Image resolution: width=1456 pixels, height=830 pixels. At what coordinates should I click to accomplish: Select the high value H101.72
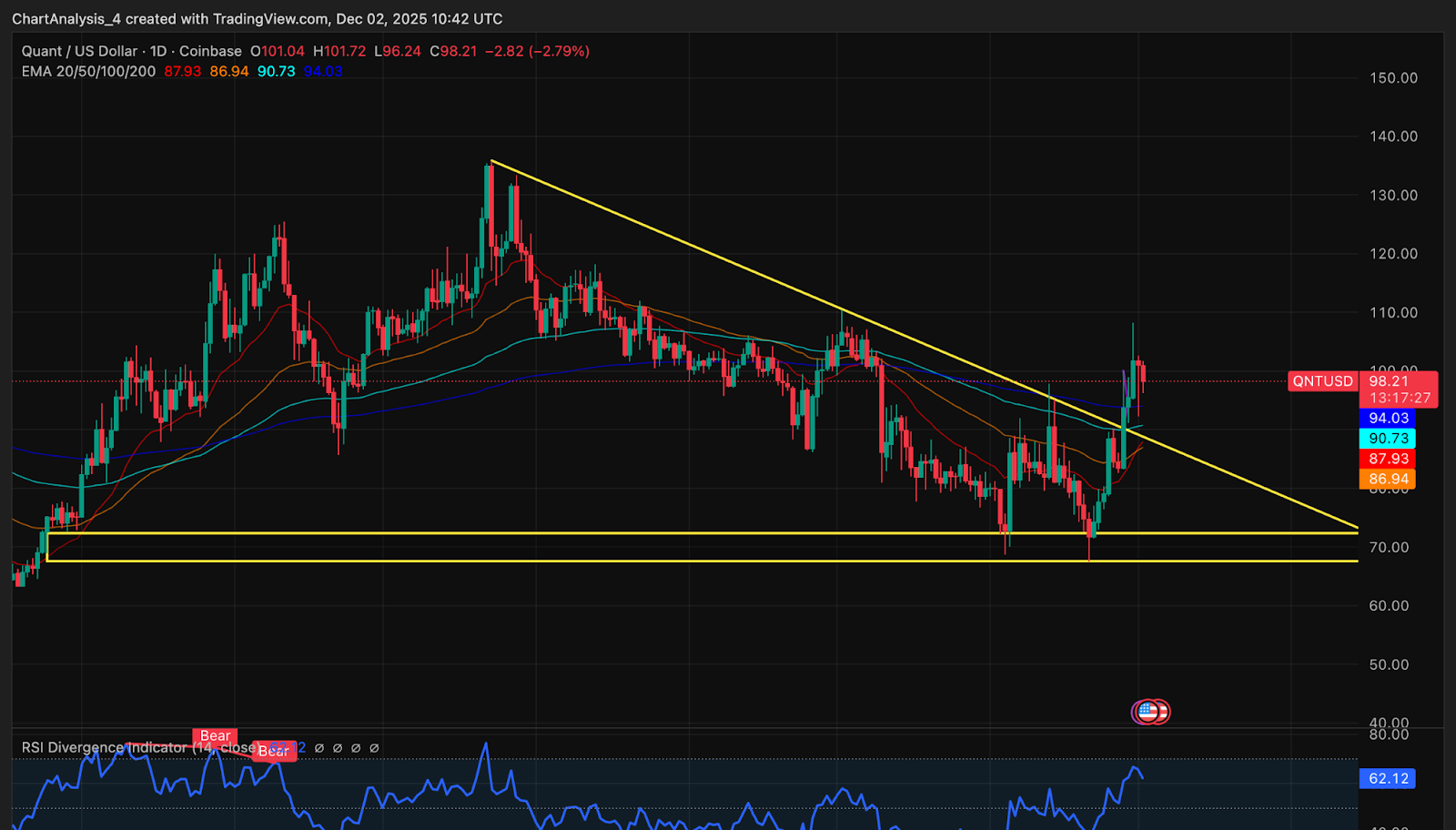pos(339,51)
